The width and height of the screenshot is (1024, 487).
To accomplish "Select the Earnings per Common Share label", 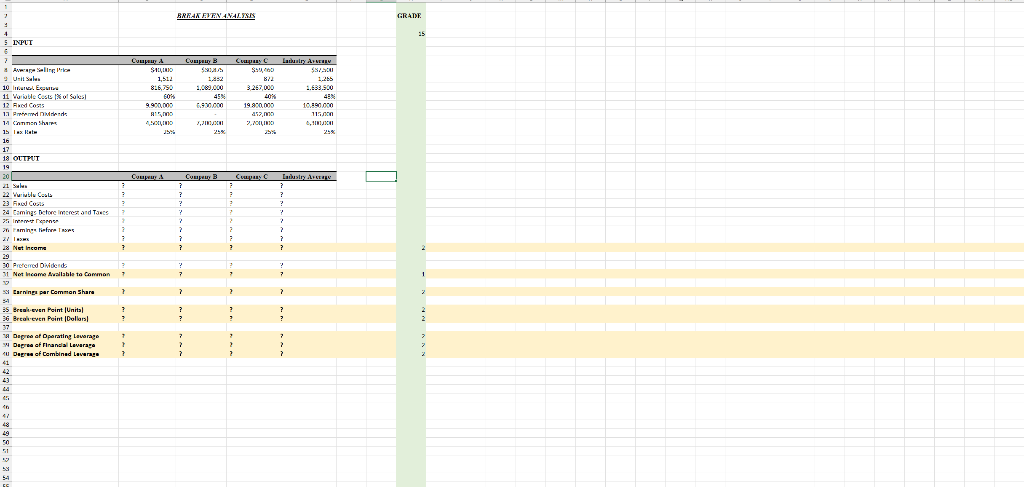I will 53,291.
